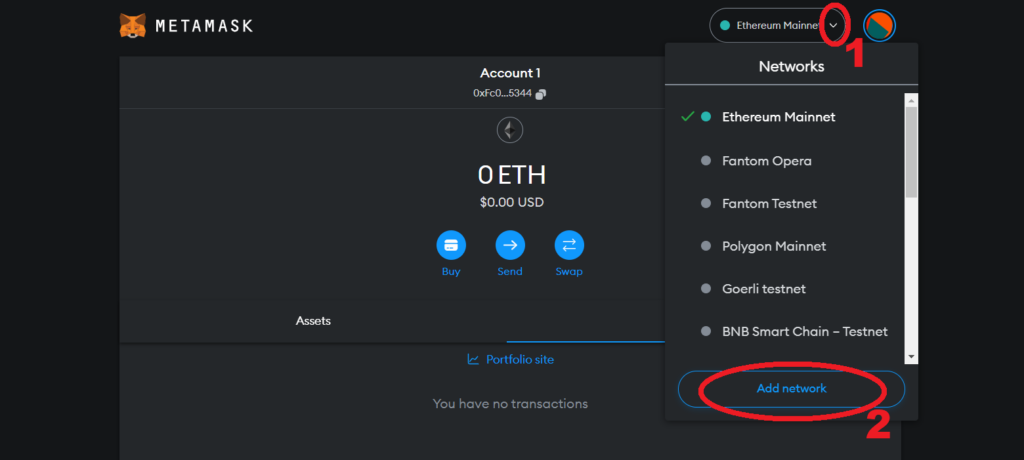Click the Send label
The width and height of the screenshot is (1024, 460).
point(510,272)
